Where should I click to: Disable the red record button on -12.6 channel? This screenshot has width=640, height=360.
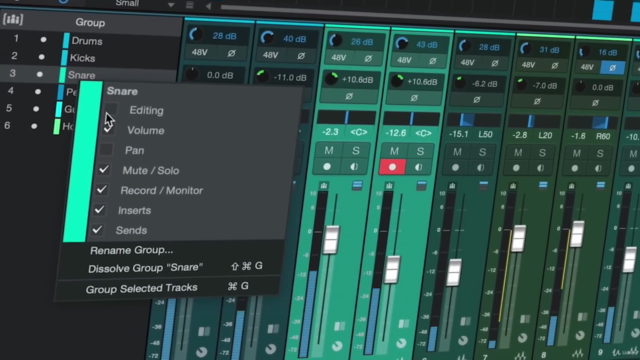(392, 167)
